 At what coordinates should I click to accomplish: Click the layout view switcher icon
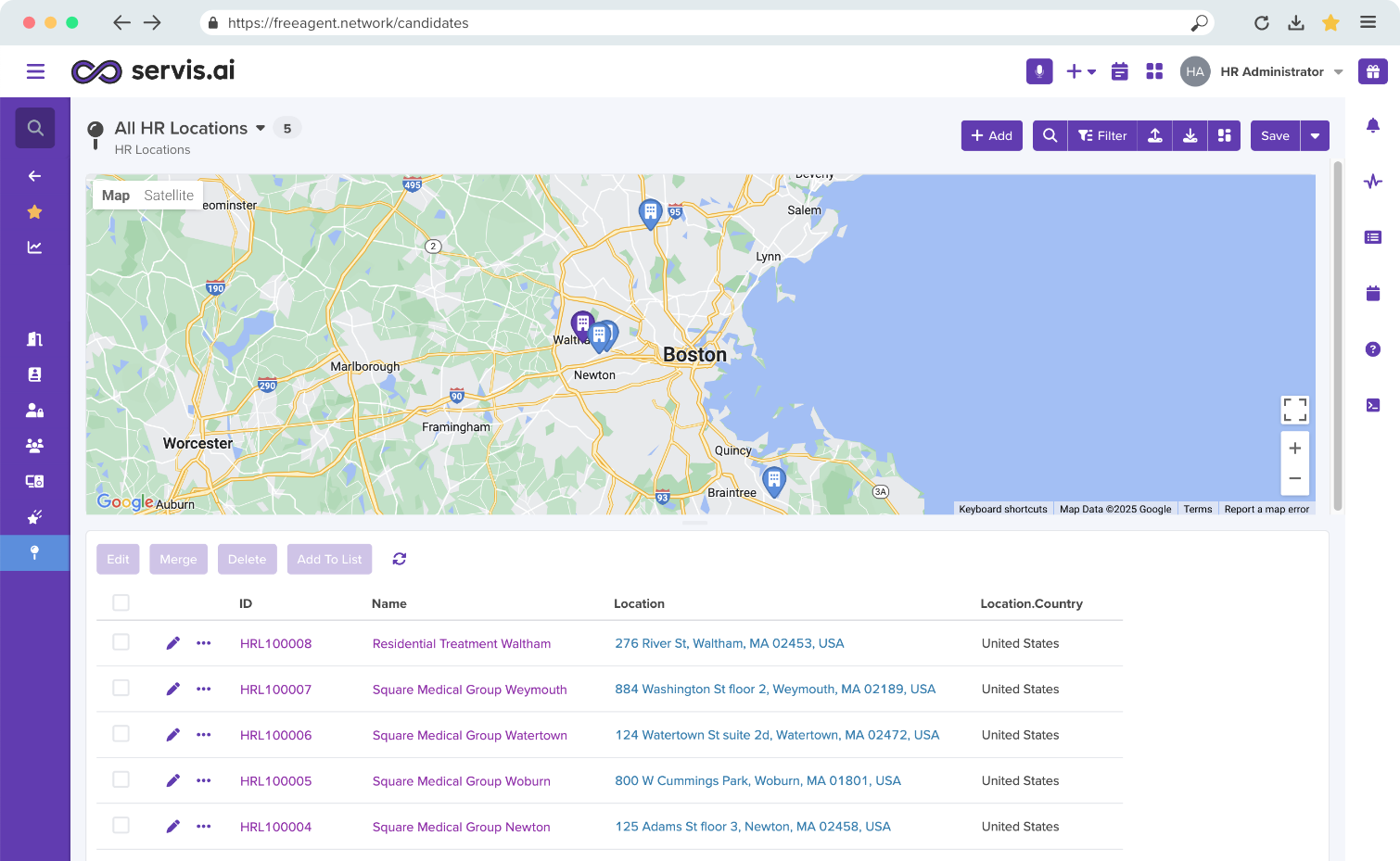point(1224,135)
